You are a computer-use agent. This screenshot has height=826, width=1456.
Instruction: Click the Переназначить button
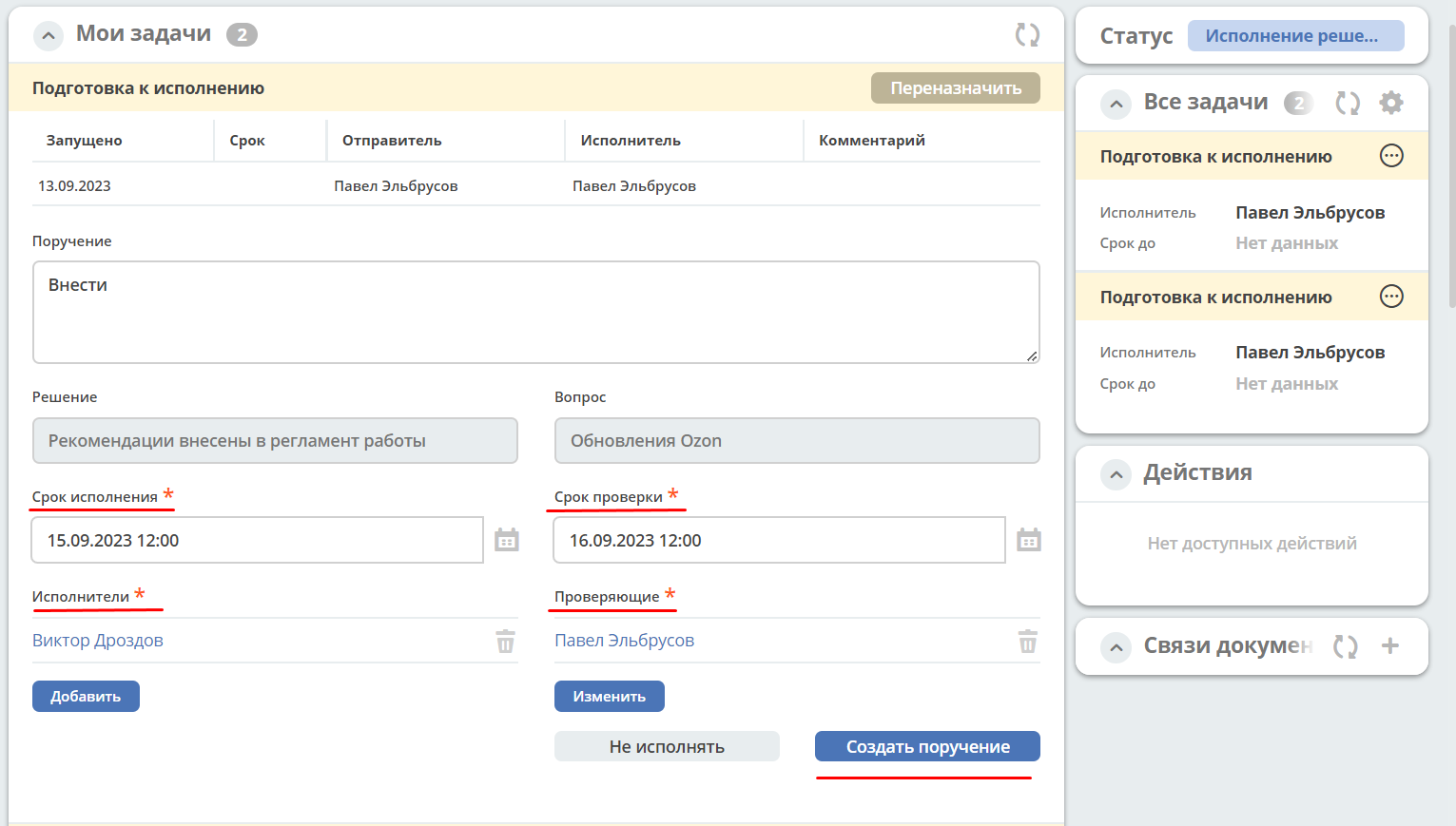956,87
